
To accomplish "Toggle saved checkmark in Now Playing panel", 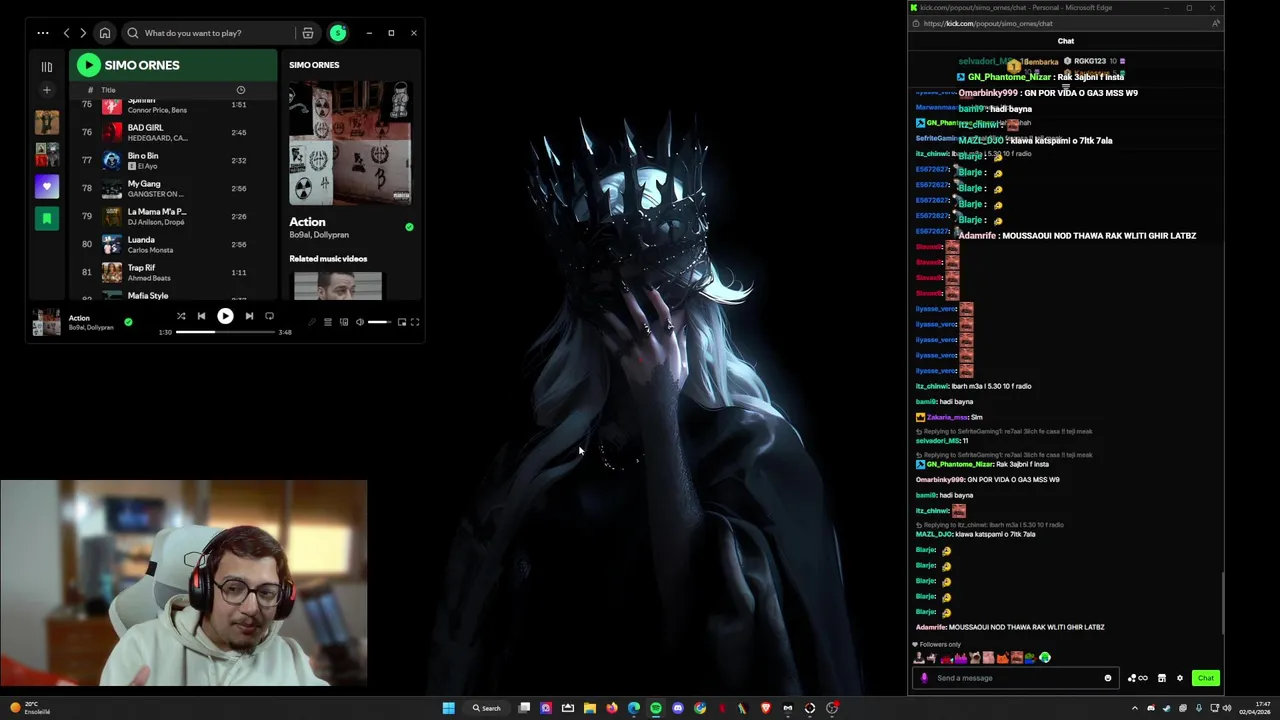I will pyautogui.click(x=409, y=227).
